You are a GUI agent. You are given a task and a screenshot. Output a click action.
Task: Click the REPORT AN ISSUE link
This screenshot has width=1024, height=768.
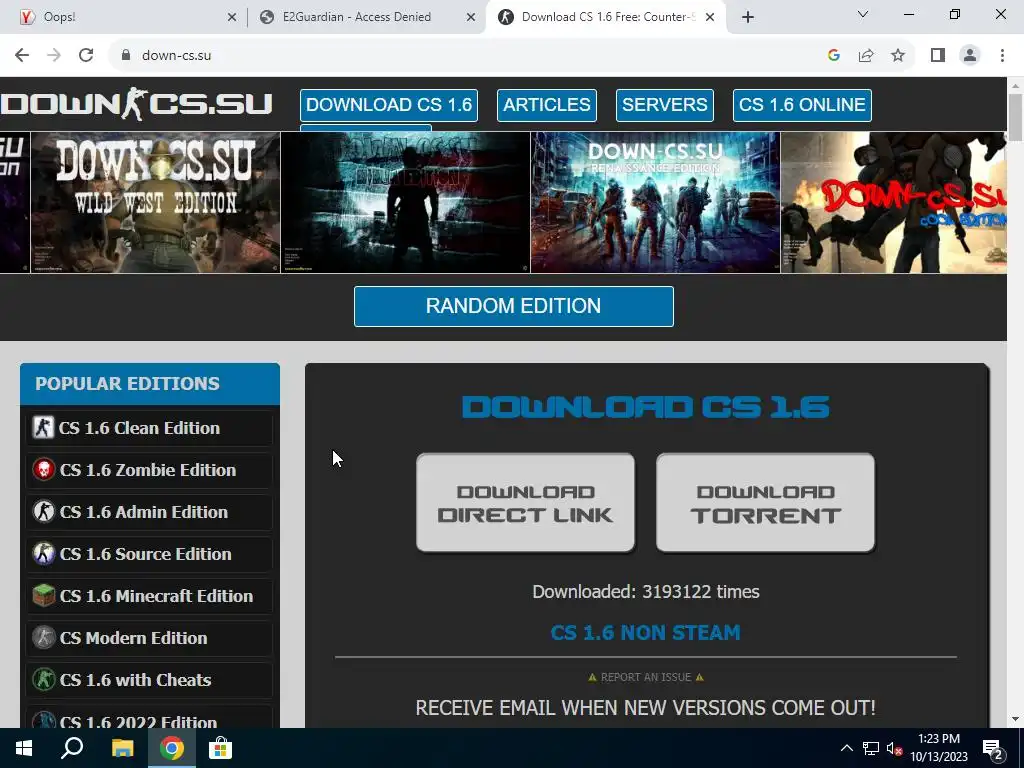click(645, 677)
